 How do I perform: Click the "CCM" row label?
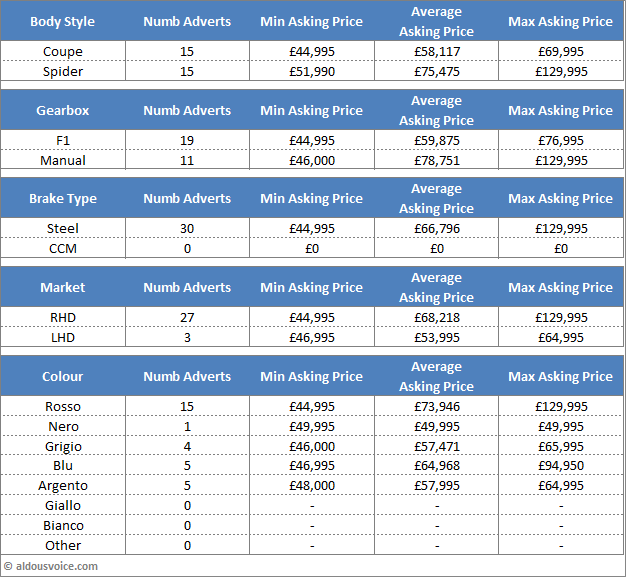63,249
